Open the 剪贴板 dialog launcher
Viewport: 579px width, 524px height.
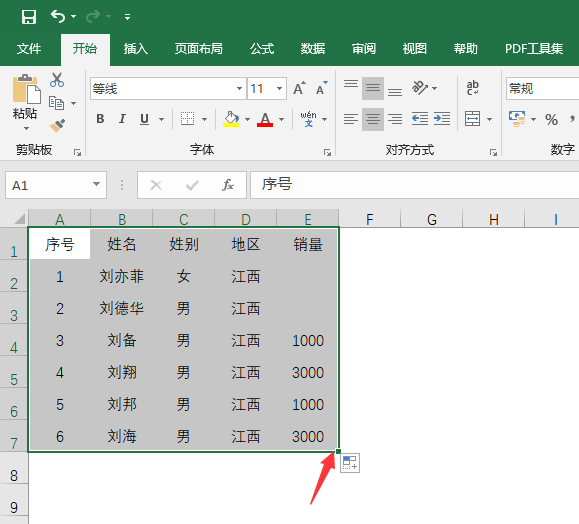77,153
